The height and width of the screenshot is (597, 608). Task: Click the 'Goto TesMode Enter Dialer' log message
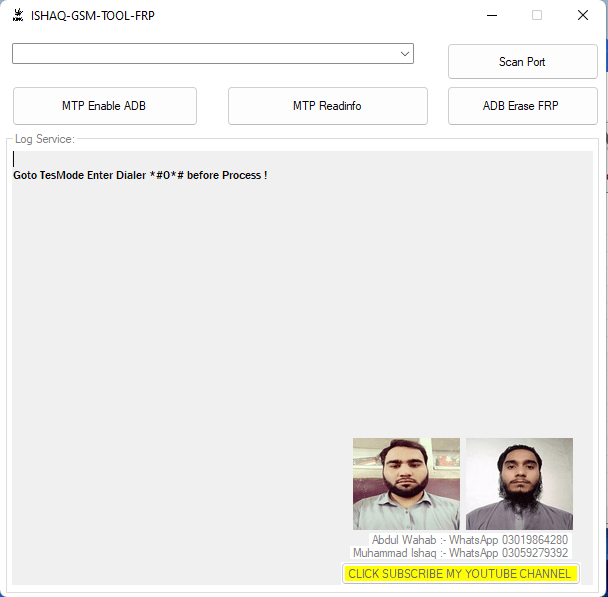pyautogui.click(x=140, y=175)
